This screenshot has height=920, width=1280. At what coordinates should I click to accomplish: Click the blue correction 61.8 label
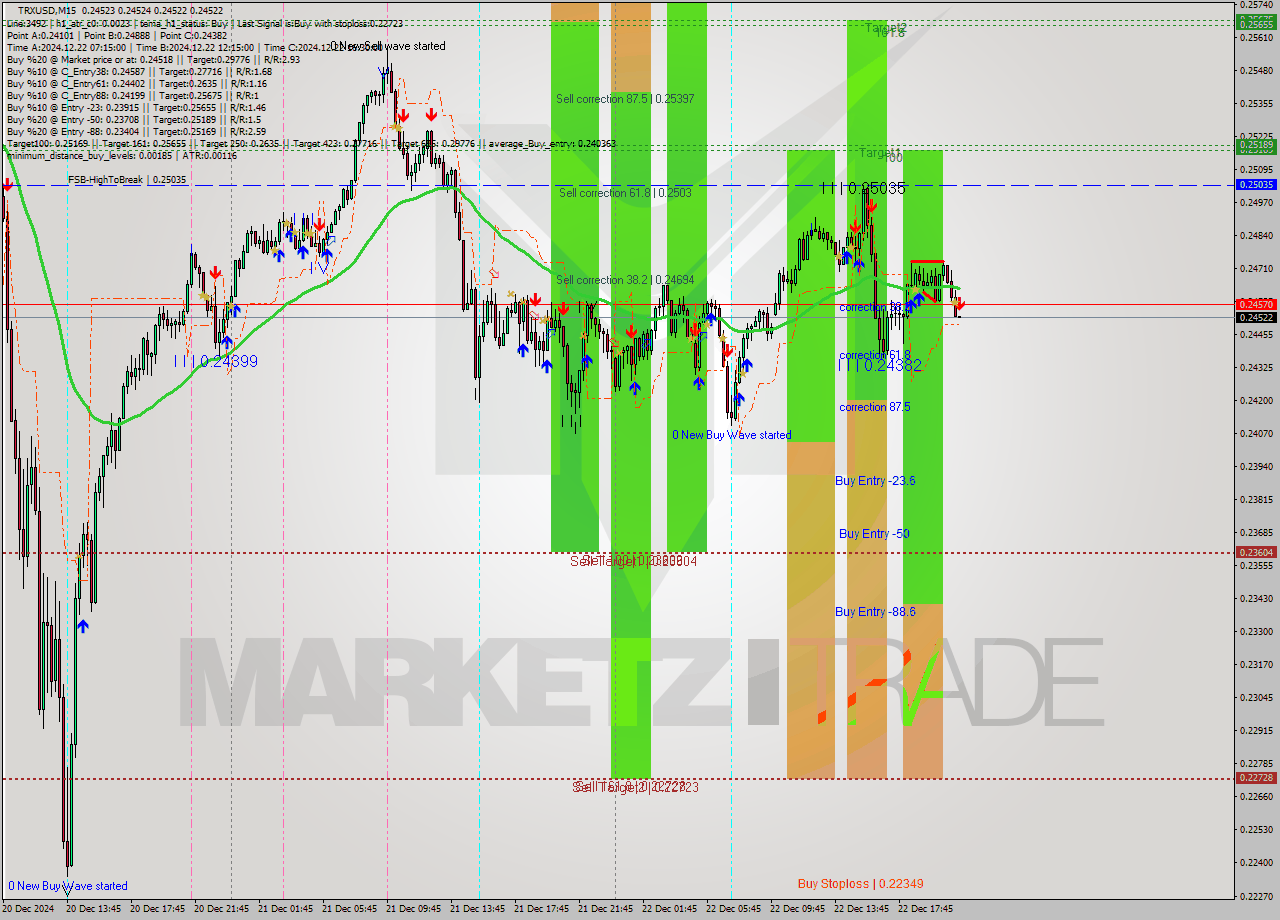875,355
